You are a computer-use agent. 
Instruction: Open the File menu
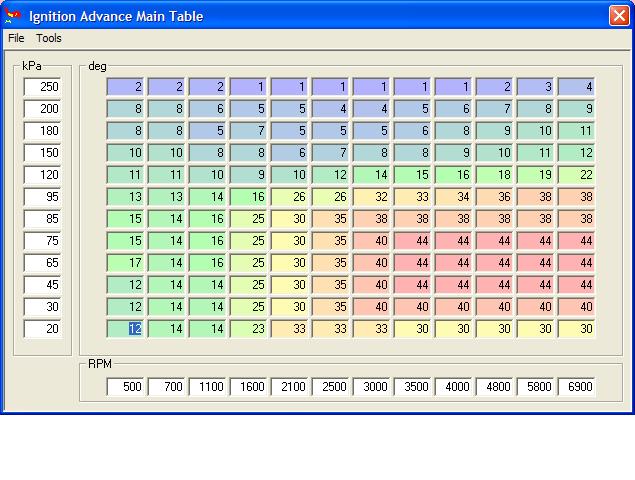[15, 38]
